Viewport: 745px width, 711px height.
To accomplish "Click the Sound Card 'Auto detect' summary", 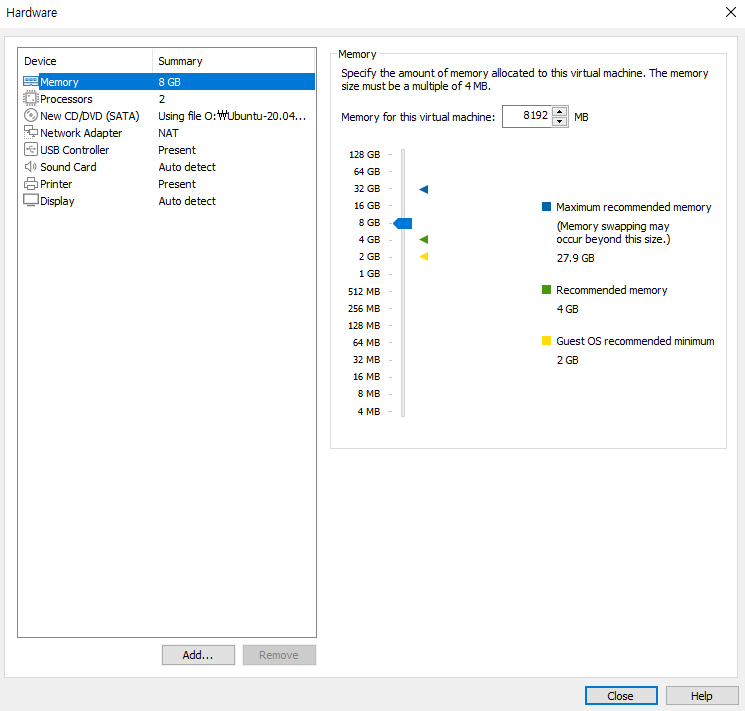I will (187, 167).
